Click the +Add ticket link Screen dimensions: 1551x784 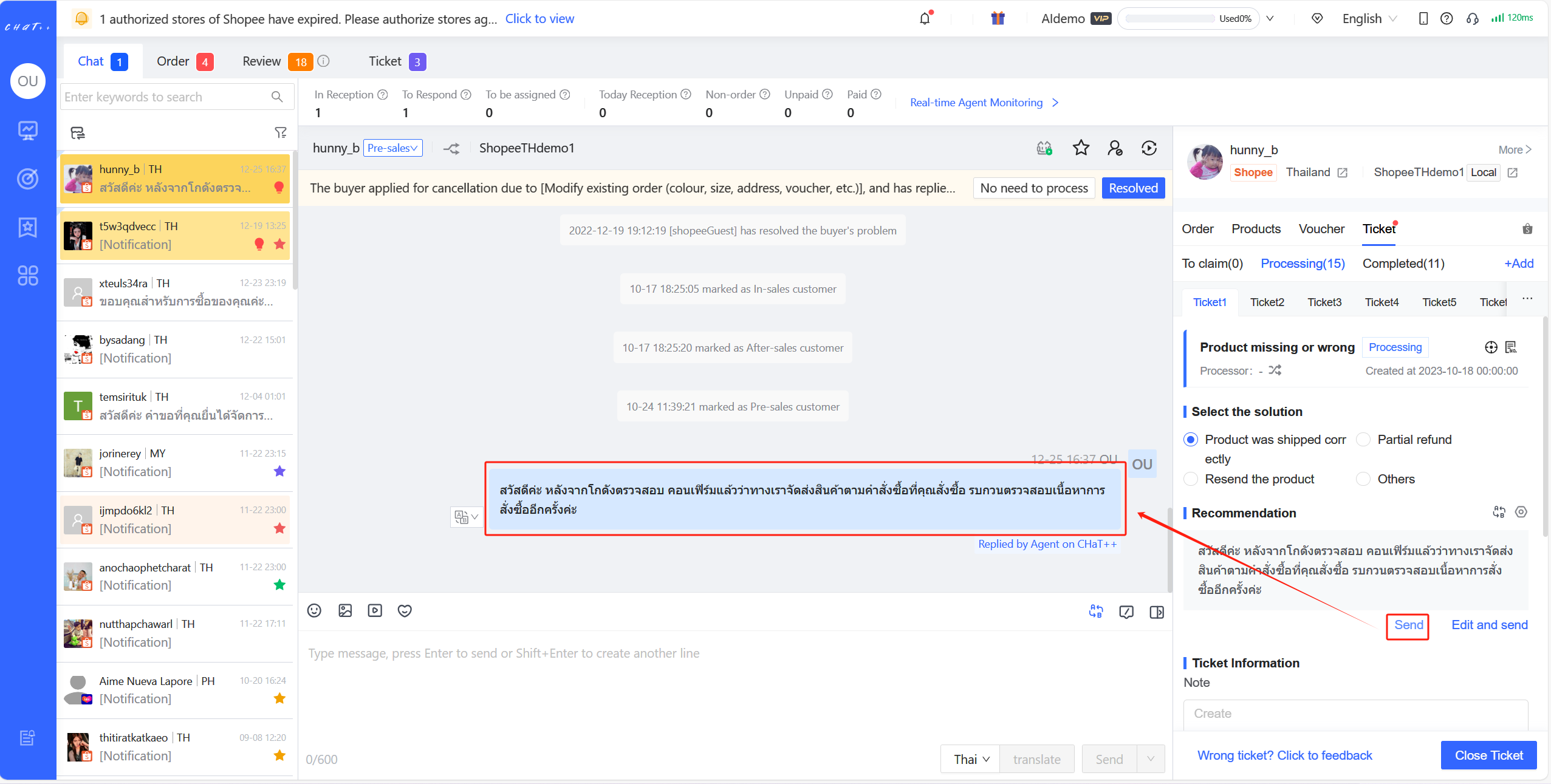tap(1518, 264)
